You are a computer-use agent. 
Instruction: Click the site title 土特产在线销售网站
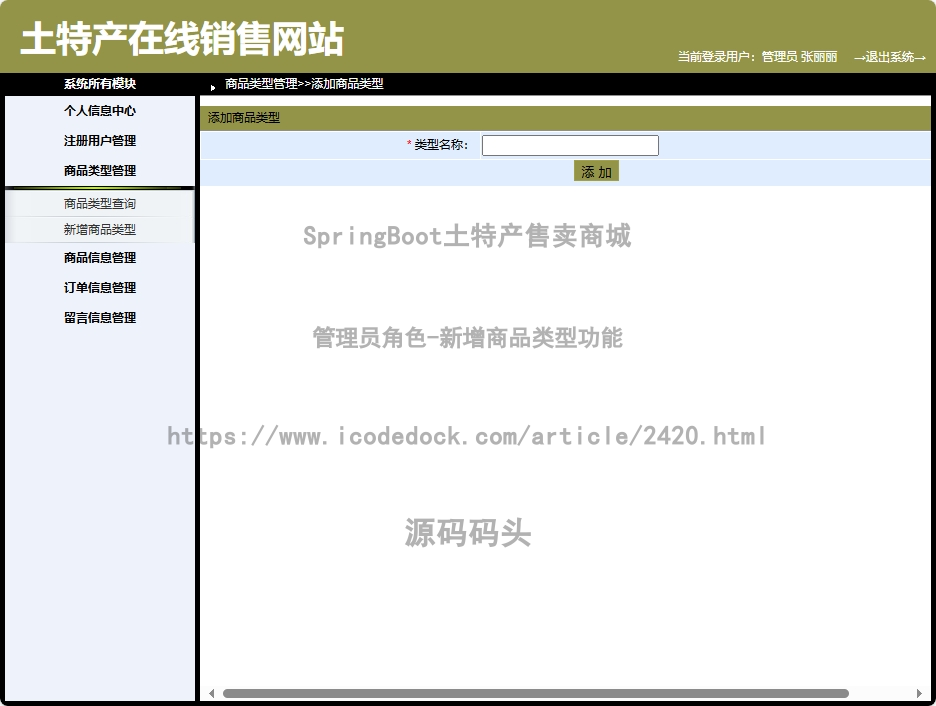pos(182,39)
